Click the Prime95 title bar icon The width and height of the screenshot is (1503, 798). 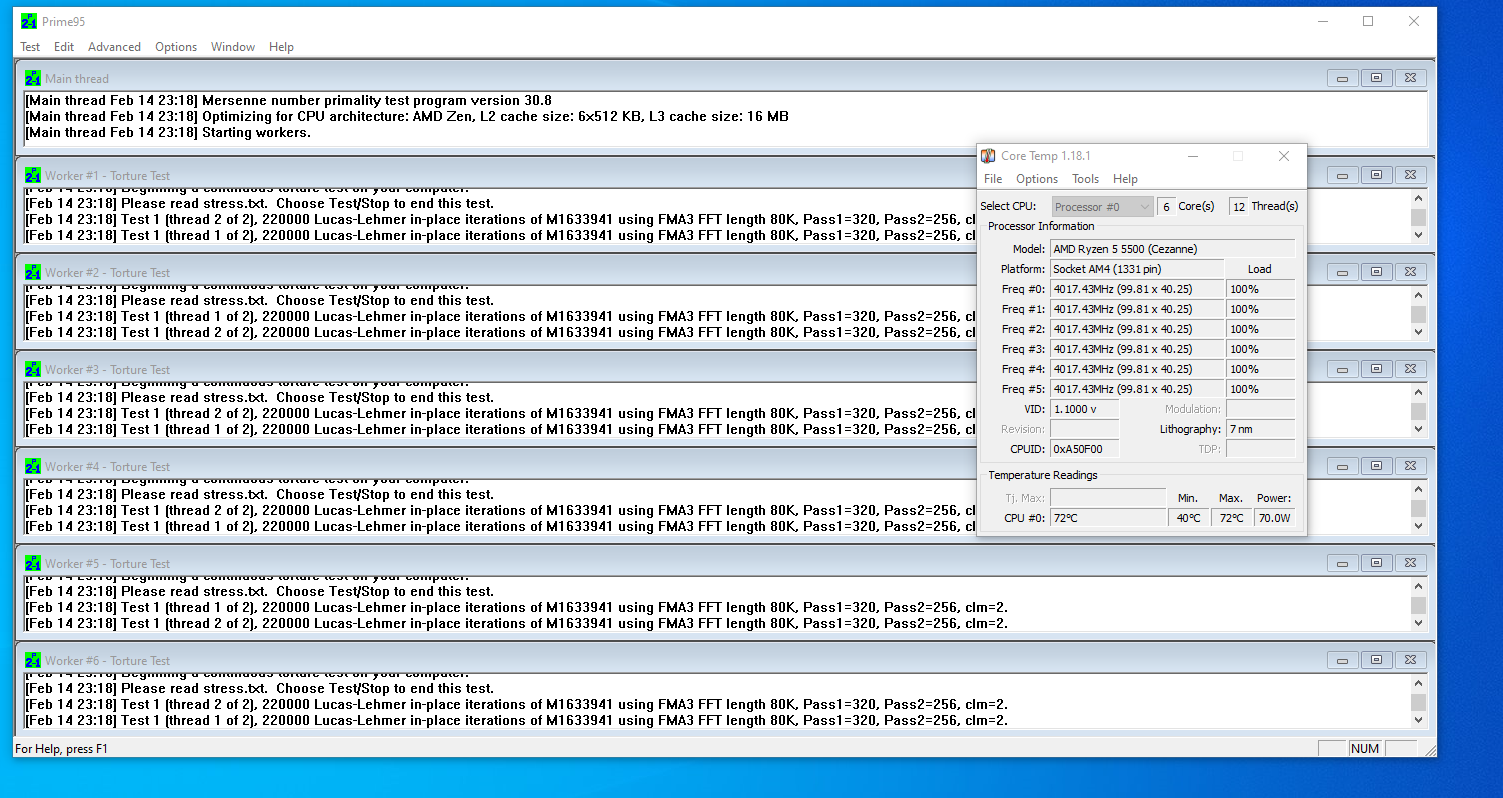pos(29,21)
